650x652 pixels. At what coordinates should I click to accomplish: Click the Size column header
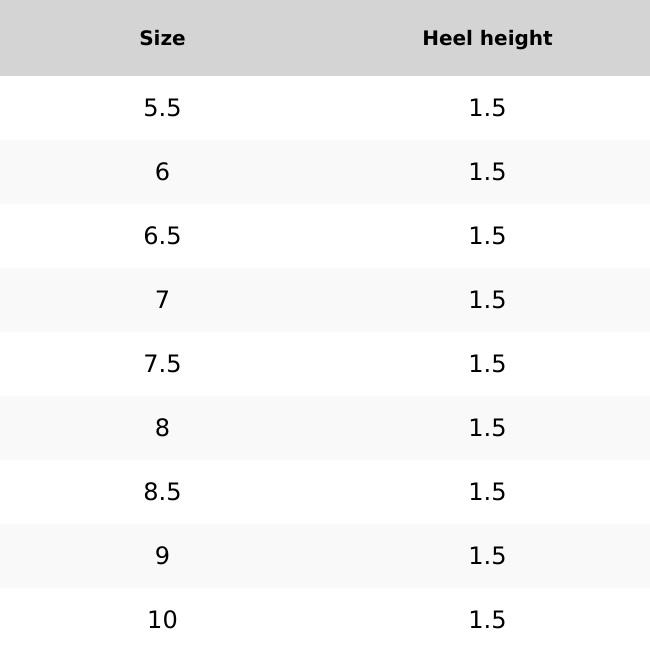162,38
